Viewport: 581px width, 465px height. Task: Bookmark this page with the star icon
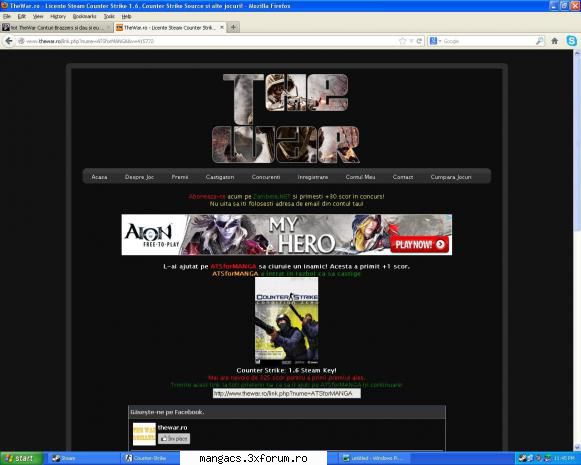(x=402, y=41)
